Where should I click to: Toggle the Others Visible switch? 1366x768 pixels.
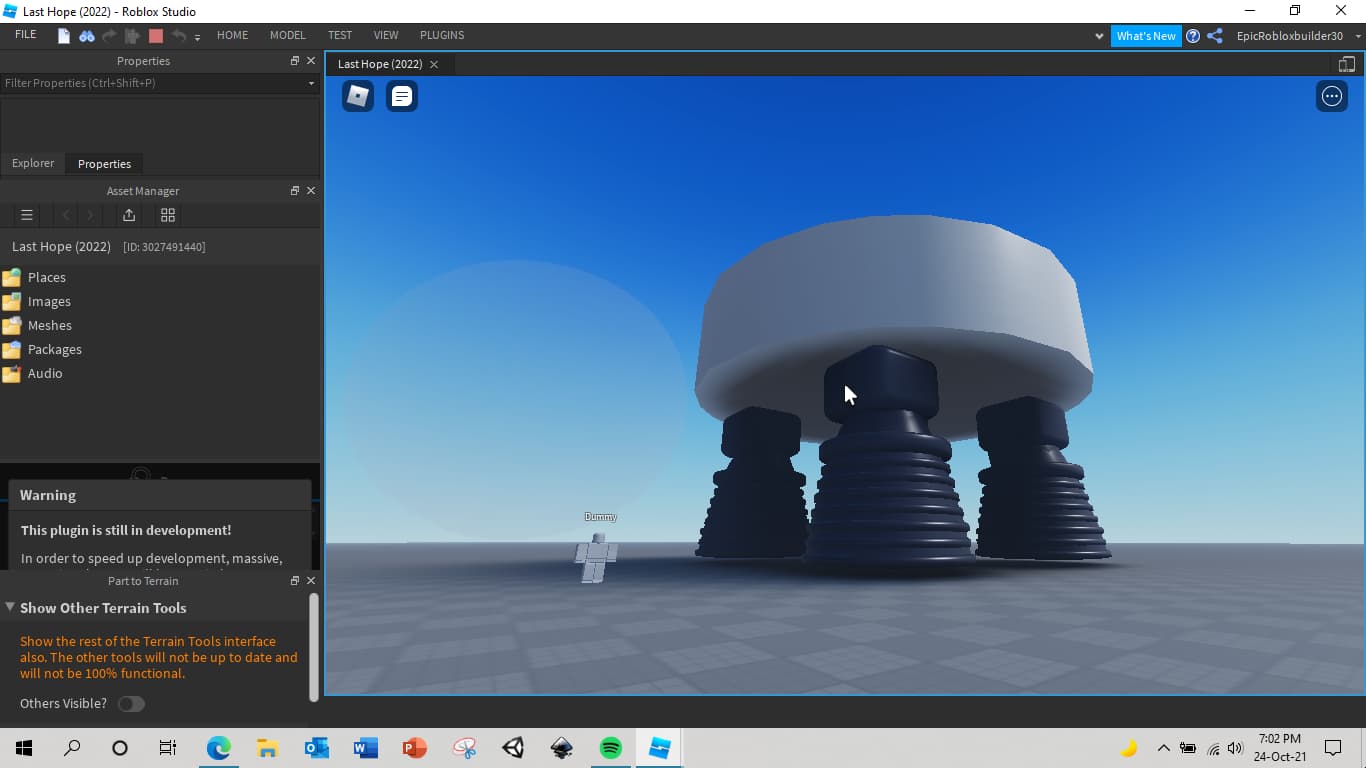131,704
